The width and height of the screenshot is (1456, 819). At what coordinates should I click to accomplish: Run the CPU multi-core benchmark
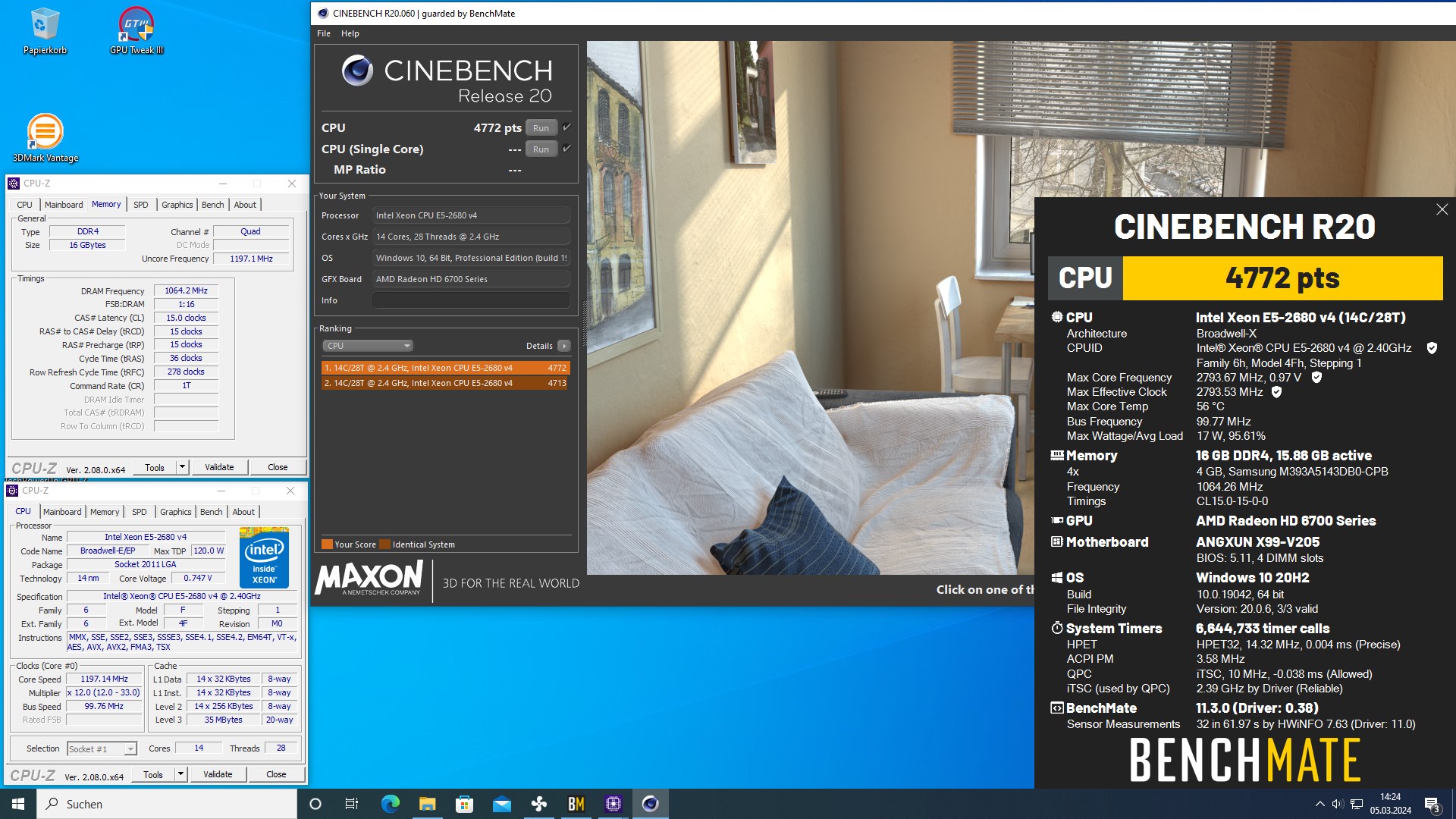click(x=541, y=127)
